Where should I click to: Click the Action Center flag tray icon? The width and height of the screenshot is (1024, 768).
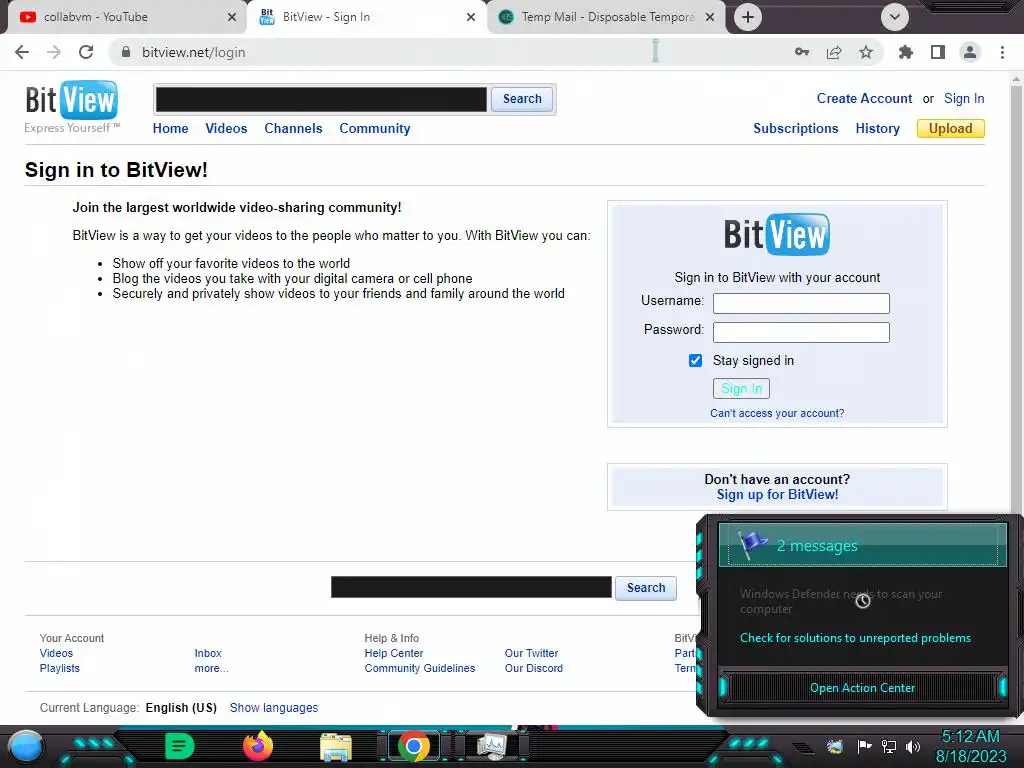(x=864, y=746)
